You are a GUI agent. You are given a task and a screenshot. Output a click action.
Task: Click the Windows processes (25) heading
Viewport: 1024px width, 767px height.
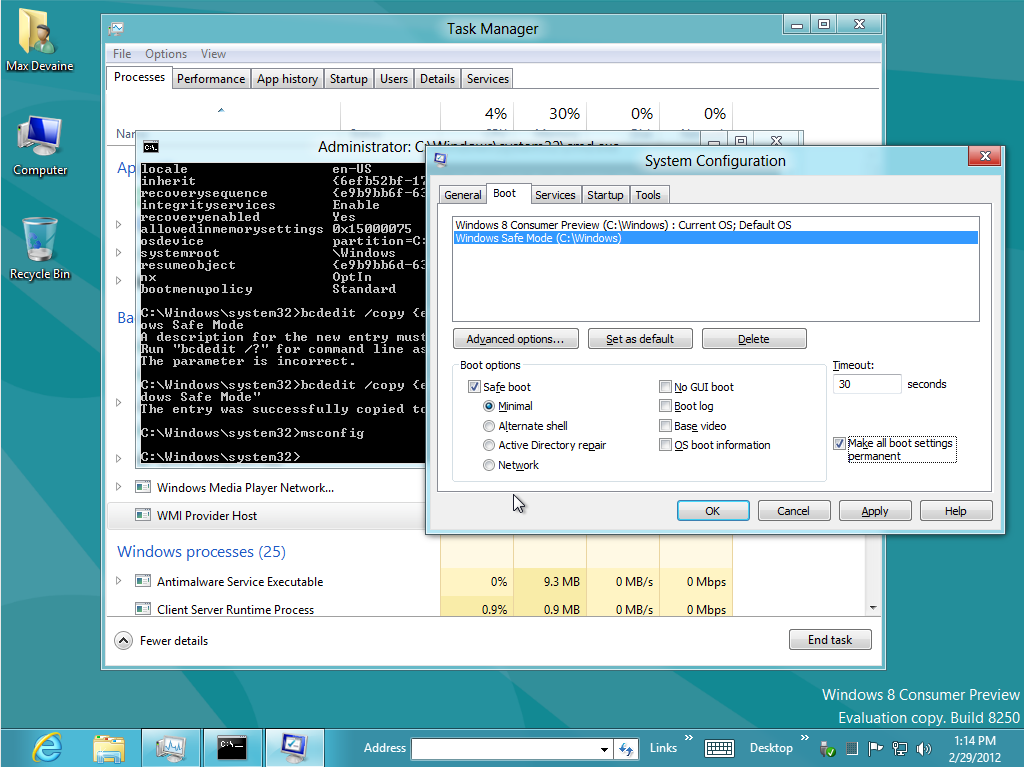[x=201, y=551]
